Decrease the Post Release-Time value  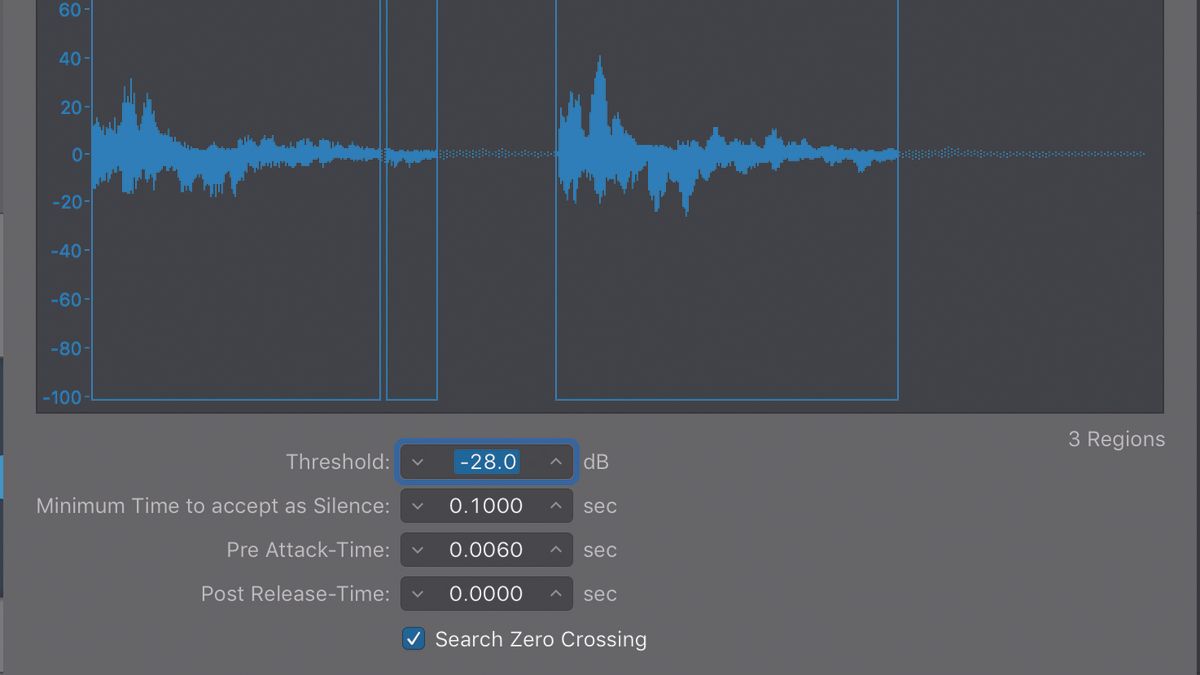pyautogui.click(x=418, y=594)
